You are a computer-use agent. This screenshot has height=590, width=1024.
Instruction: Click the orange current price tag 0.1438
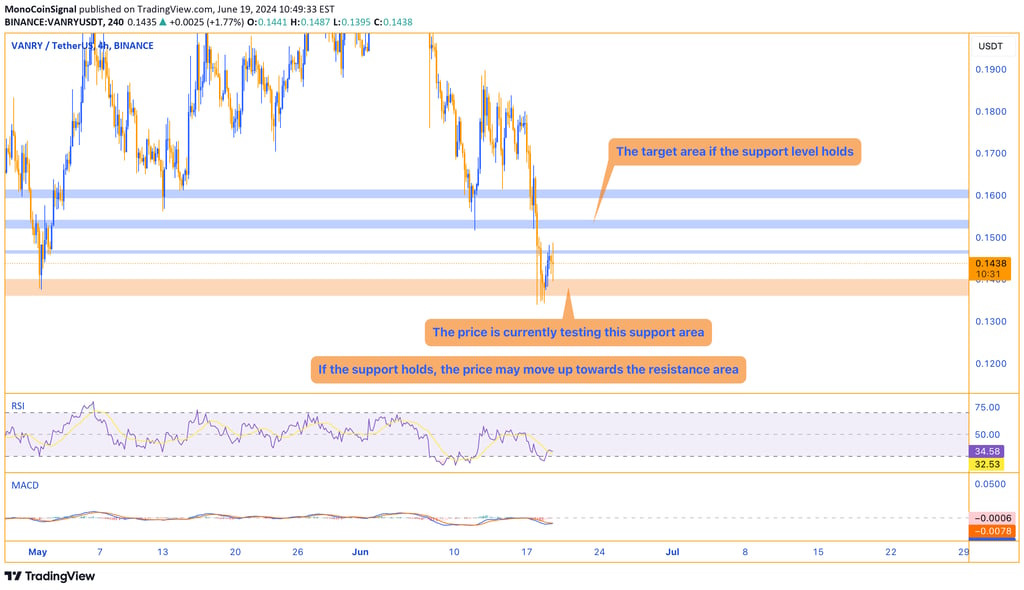988,265
